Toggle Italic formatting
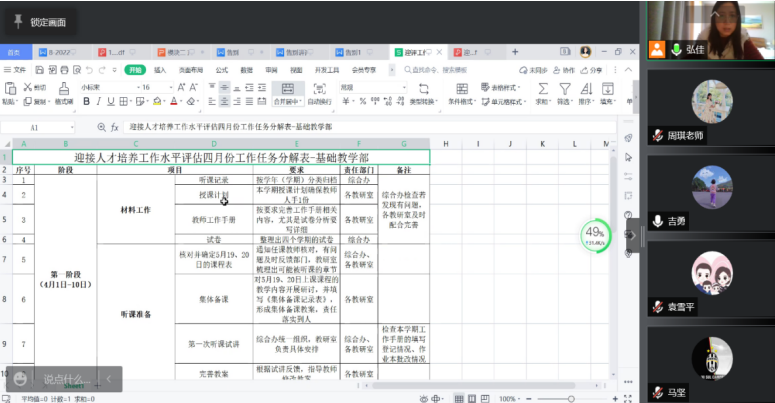The image size is (775, 403). coord(98,101)
